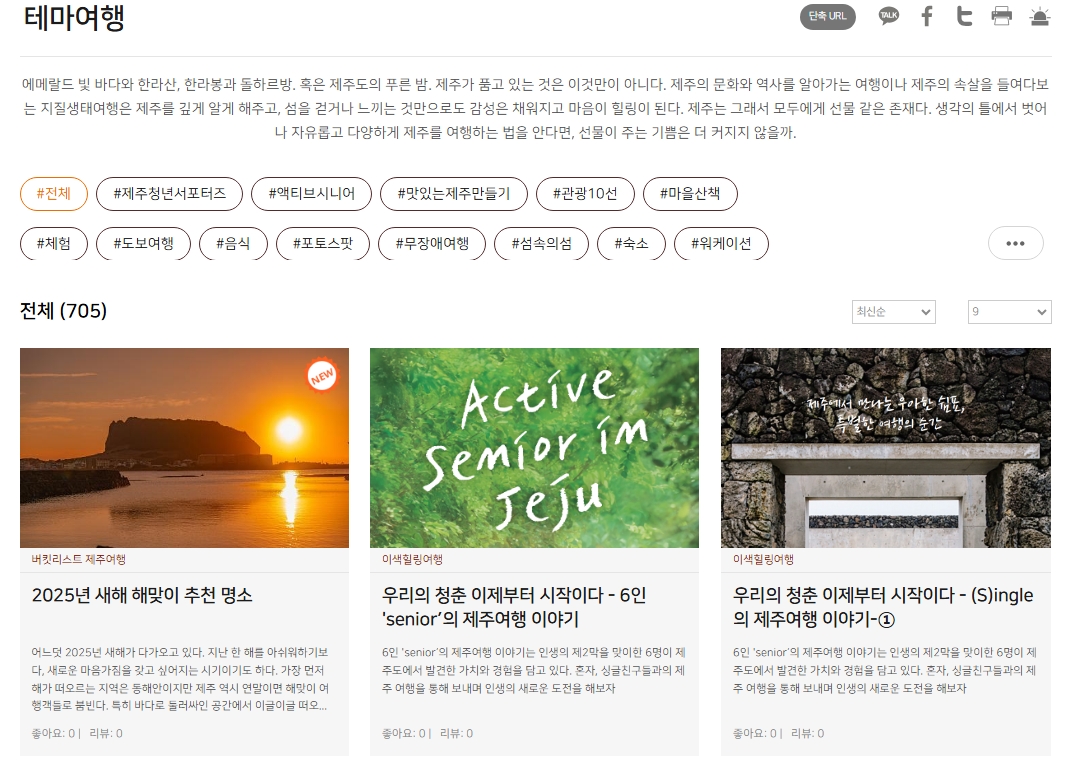The width and height of the screenshot is (1066, 773).
Task: Share this page on Twitter
Action: point(964,16)
